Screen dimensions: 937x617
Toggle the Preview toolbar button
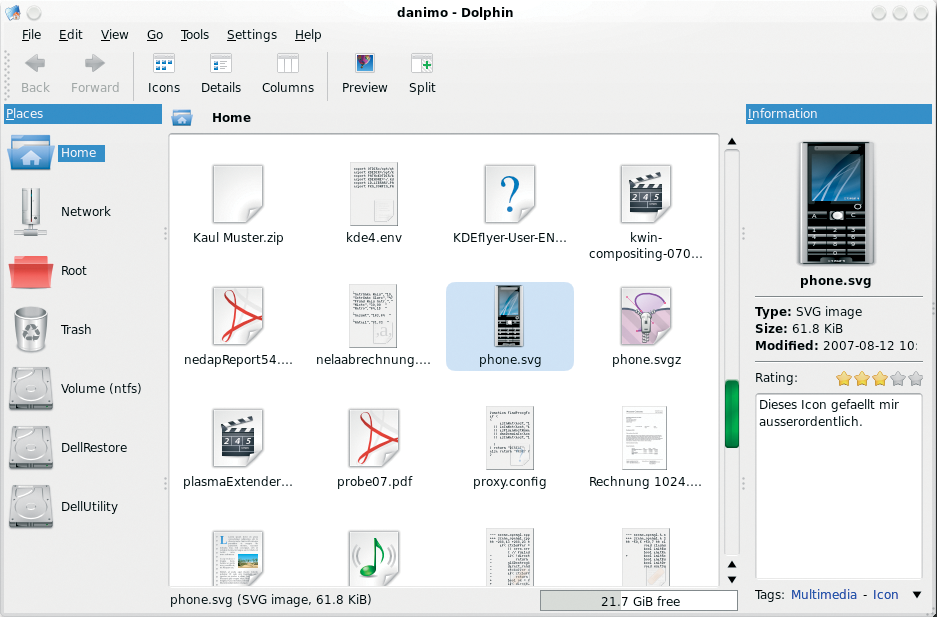coord(365,74)
